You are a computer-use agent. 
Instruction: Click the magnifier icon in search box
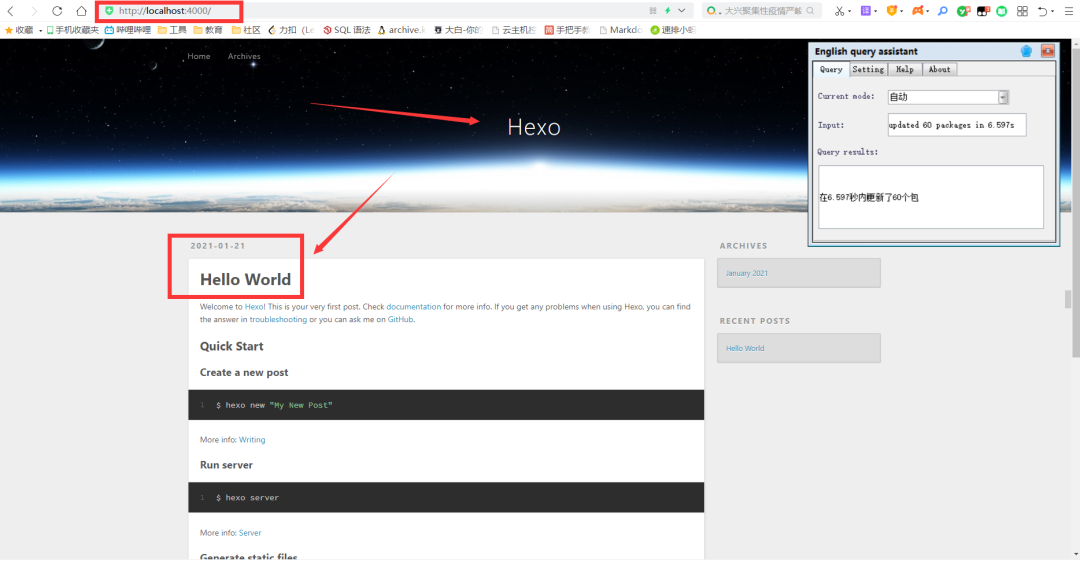[810, 11]
